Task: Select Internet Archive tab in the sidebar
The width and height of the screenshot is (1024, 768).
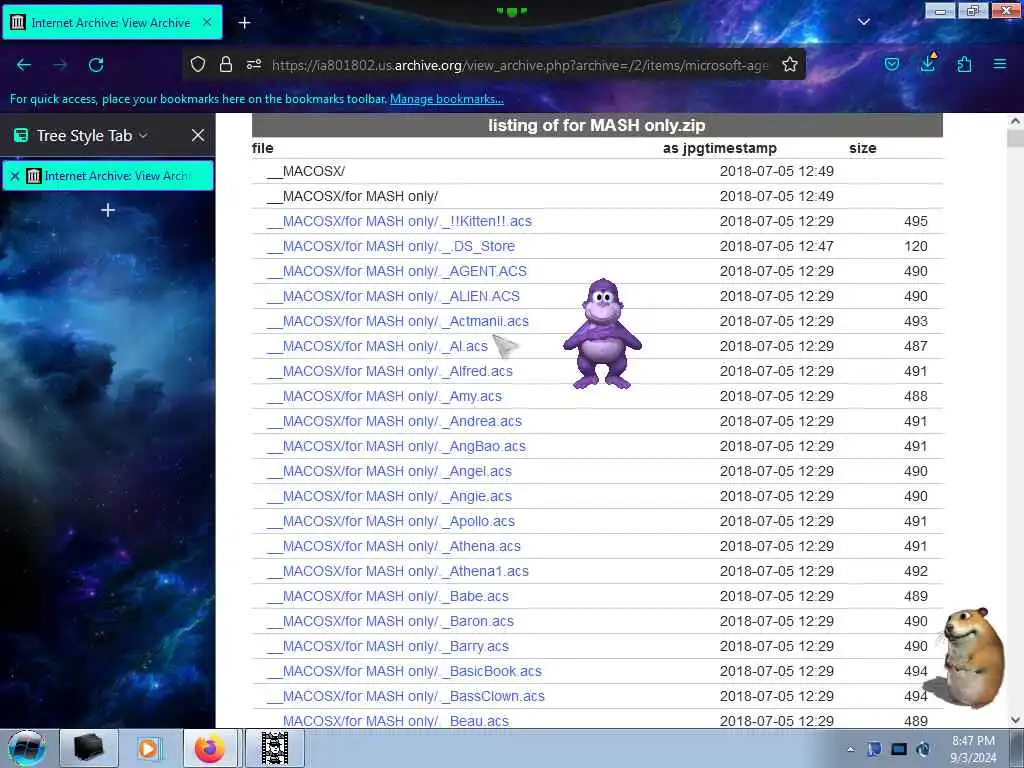Action: click(x=108, y=176)
